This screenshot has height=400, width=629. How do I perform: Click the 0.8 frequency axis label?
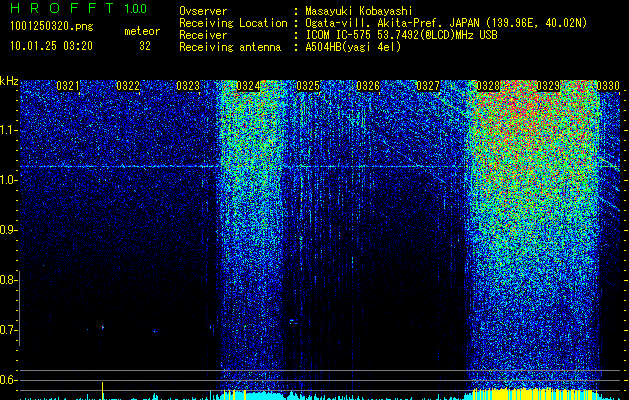pyautogui.click(x=8, y=280)
